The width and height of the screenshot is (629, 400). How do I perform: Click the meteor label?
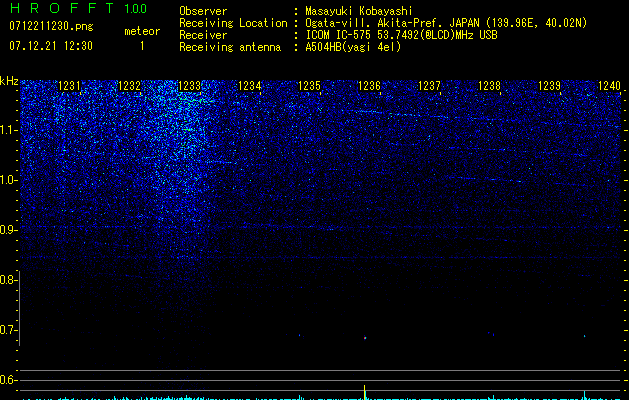[x=142, y=31]
